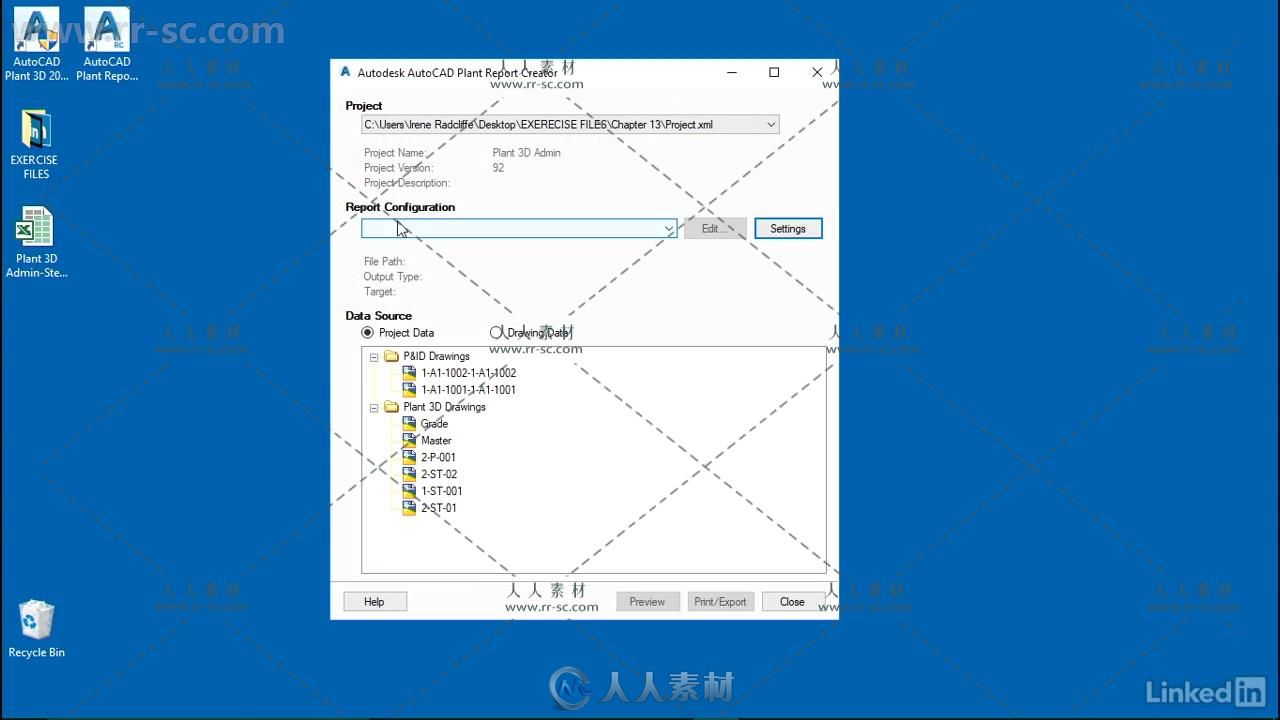Viewport: 1280px width, 720px height.
Task: Click drawing icon beside 1-ST-001
Action: tap(409, 491)
